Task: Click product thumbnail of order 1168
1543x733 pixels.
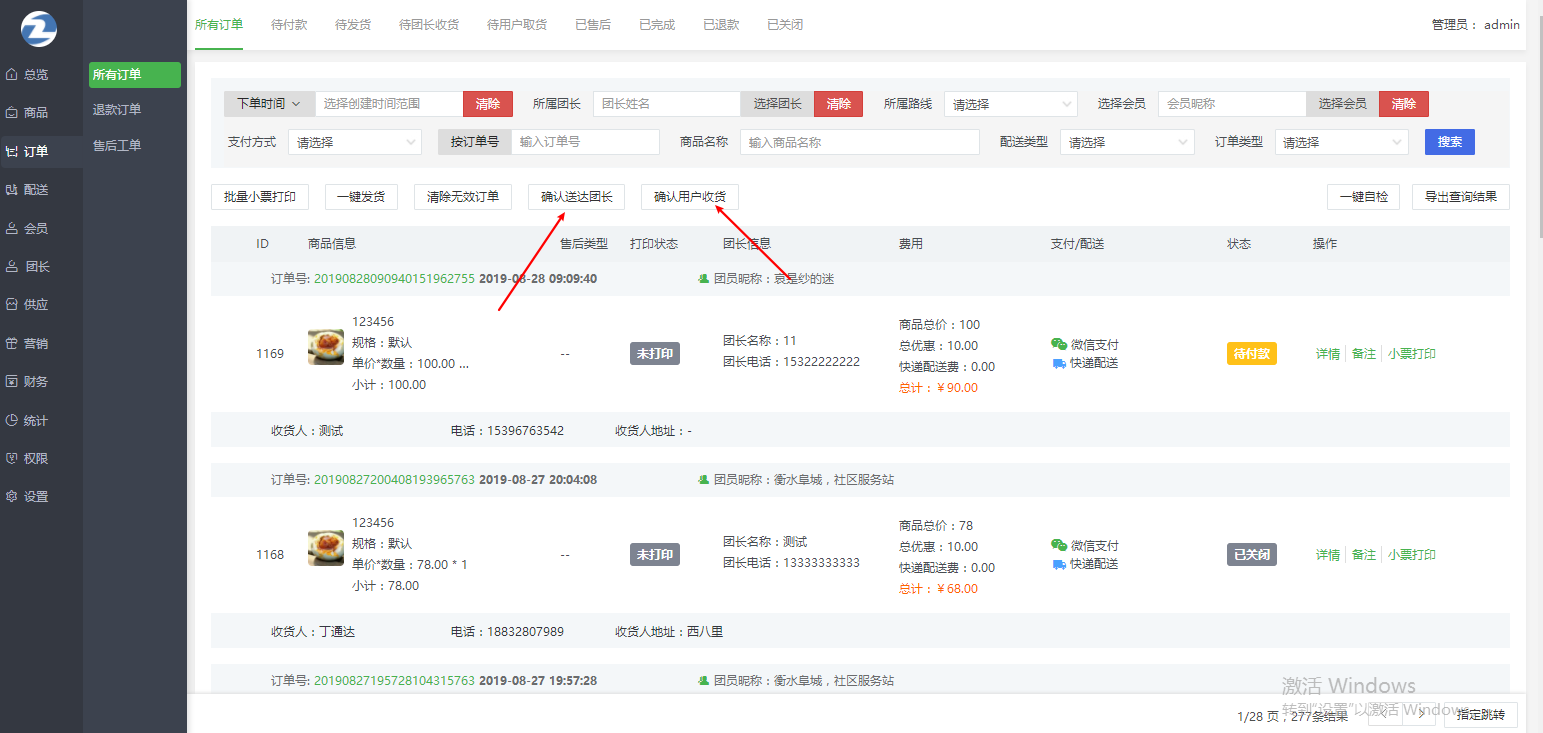Action: tap(326, 548)
